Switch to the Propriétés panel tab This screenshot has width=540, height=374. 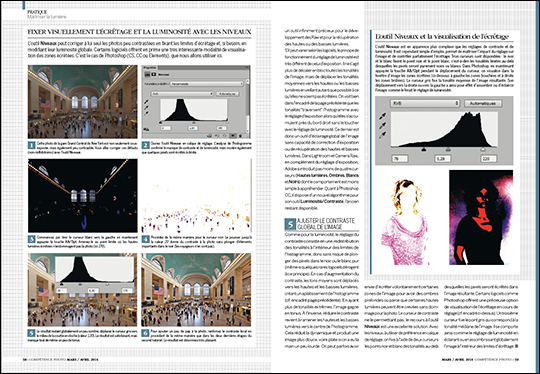[150, 67]
